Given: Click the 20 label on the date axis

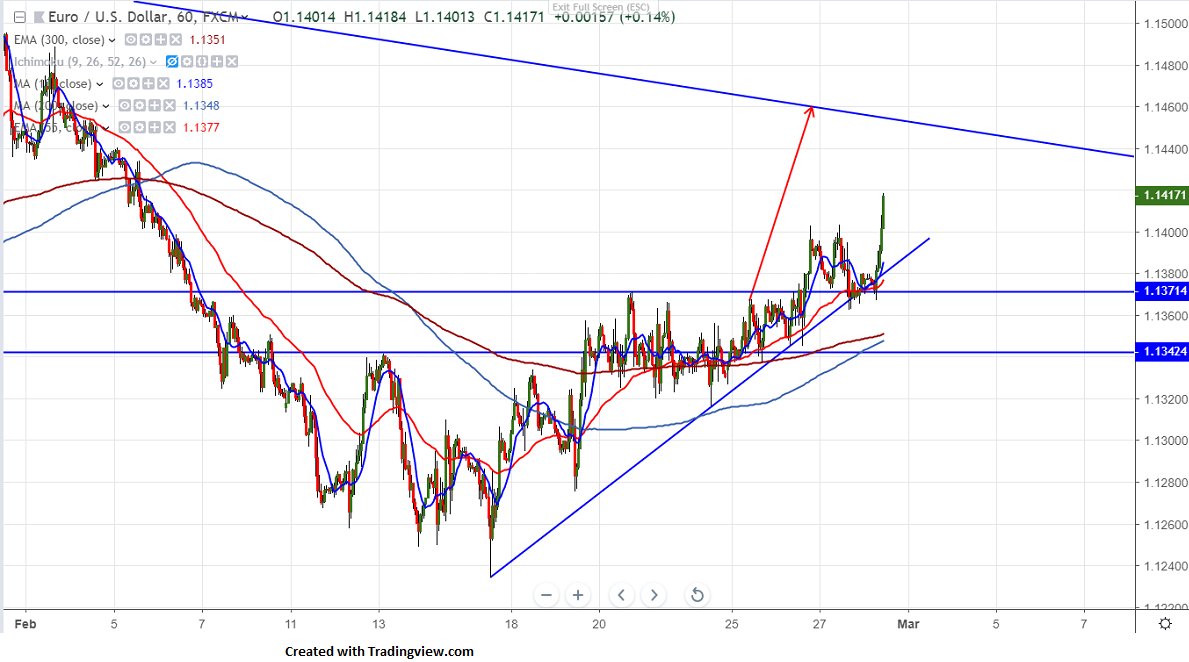Looking at the screenshot, I should coord(599,624).
